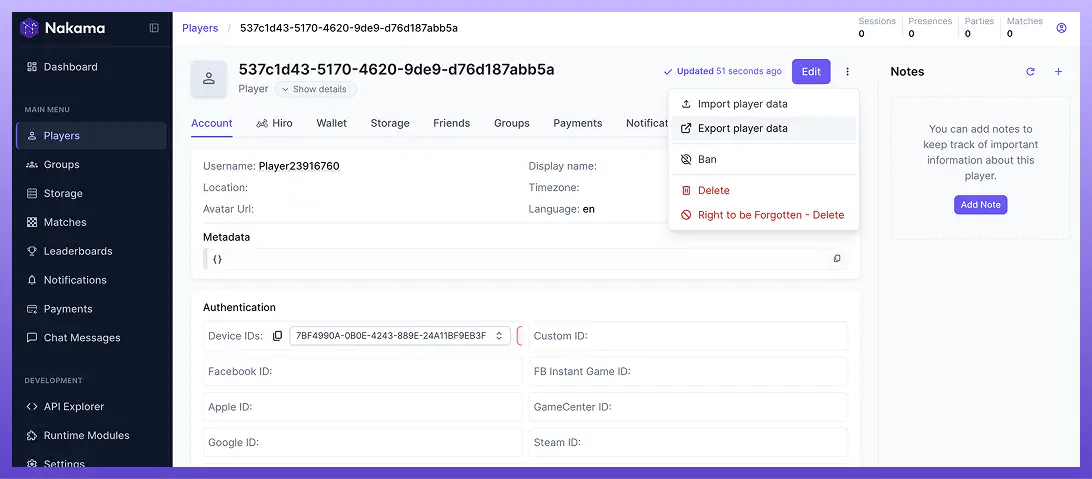Screen dimensions: 1092x479
Task: Open Runtime Modules in sidebar
Action: click(91, 435)
